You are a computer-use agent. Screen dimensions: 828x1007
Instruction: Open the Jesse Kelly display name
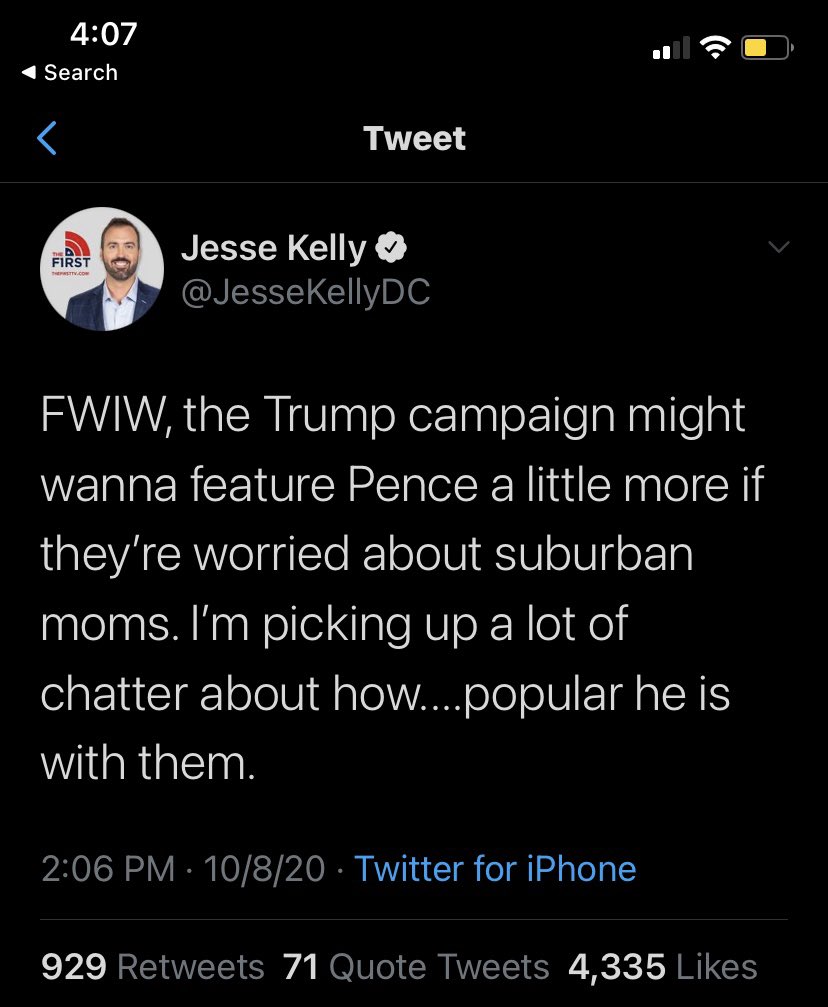(x=273, y=248)
